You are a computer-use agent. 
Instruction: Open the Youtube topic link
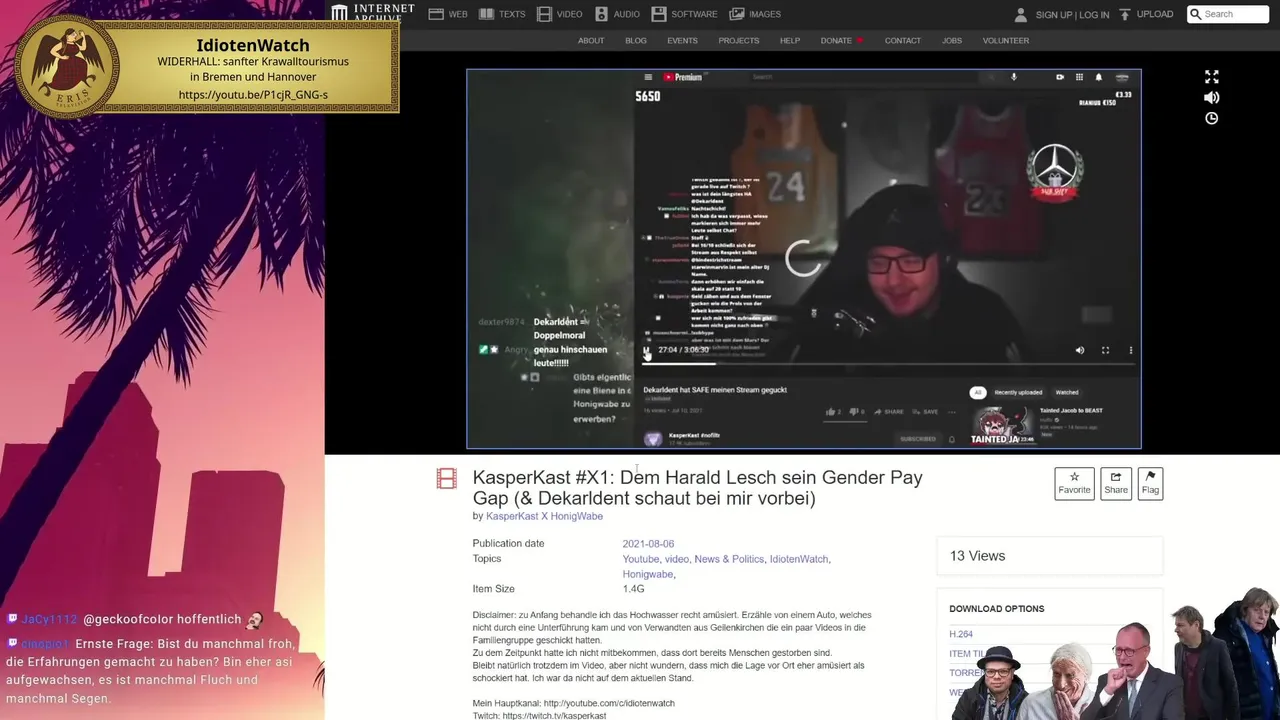pyautogui.click(x=641, y=559)
